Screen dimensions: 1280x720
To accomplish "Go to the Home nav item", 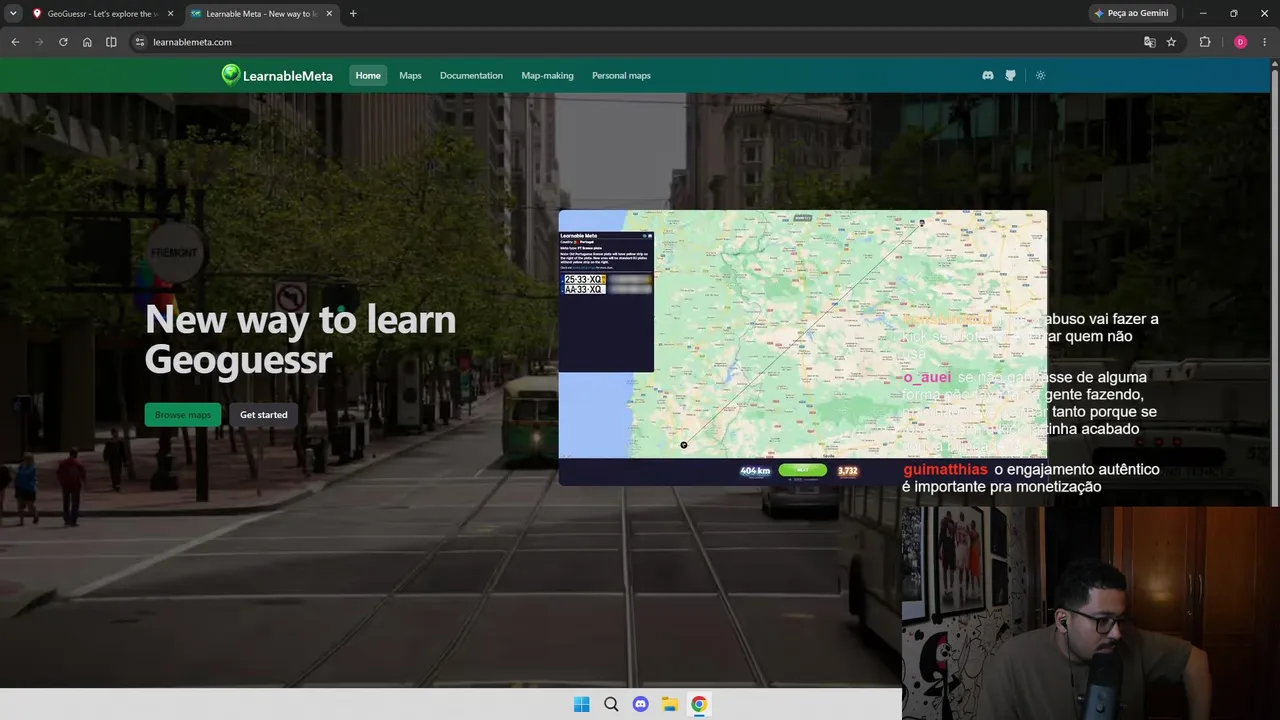I will click(x=368, y=75).
